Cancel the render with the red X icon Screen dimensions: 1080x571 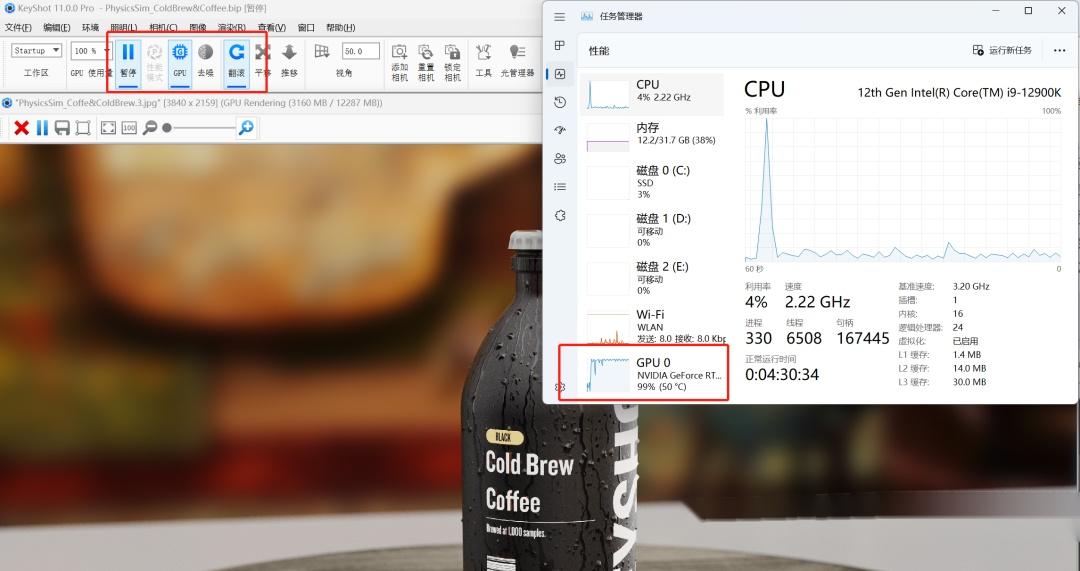(x=21, y=127)
